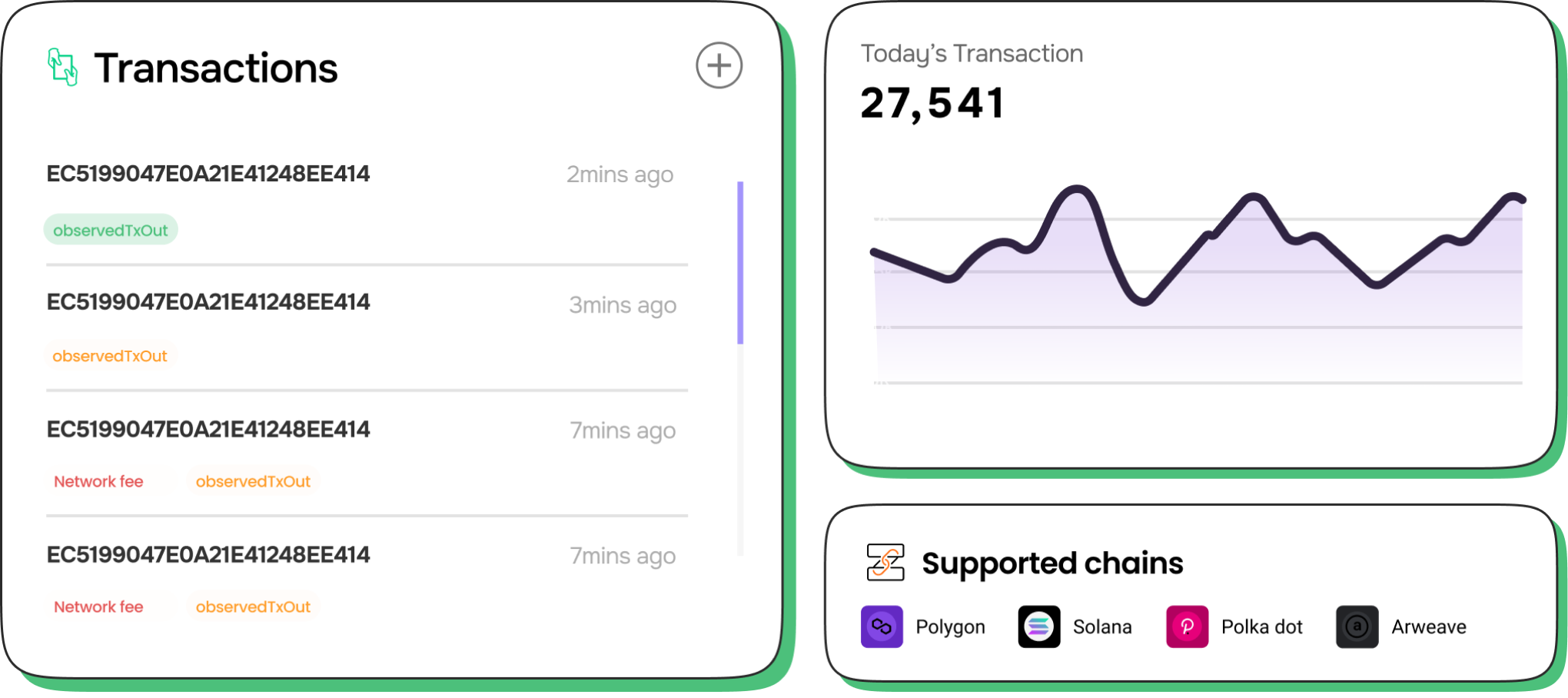The width and height of the screenshot is (1568, 698).
Task: Open the transaction from 2mins ago
Action: [208, 174]
